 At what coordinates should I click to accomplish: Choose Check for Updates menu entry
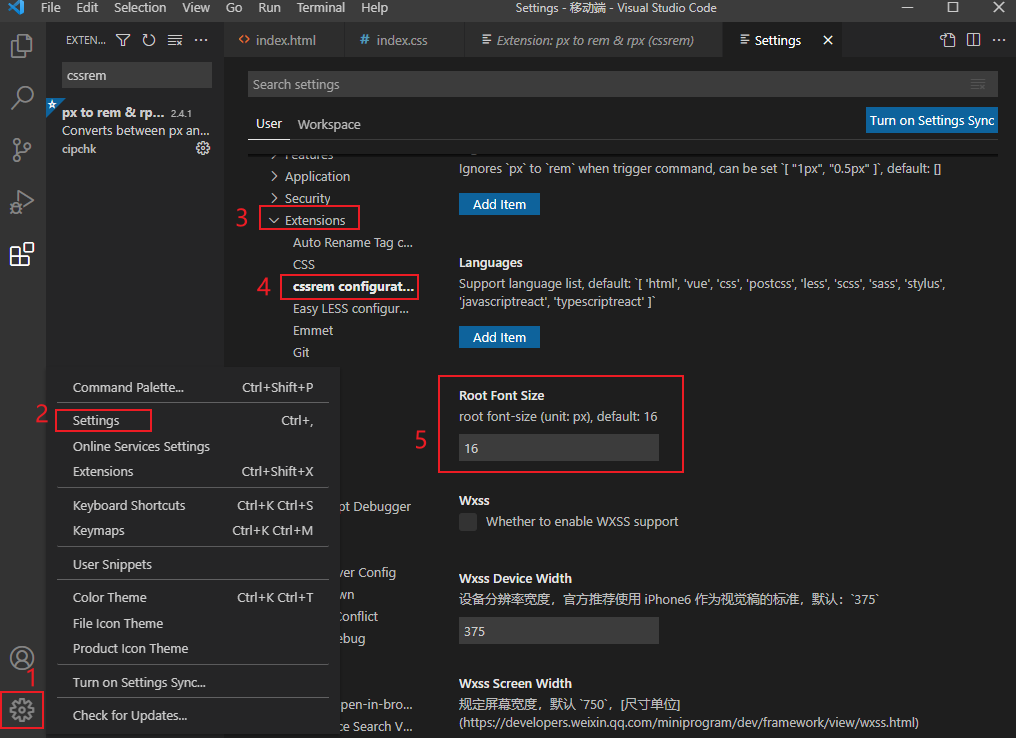(x=192, y=715)
